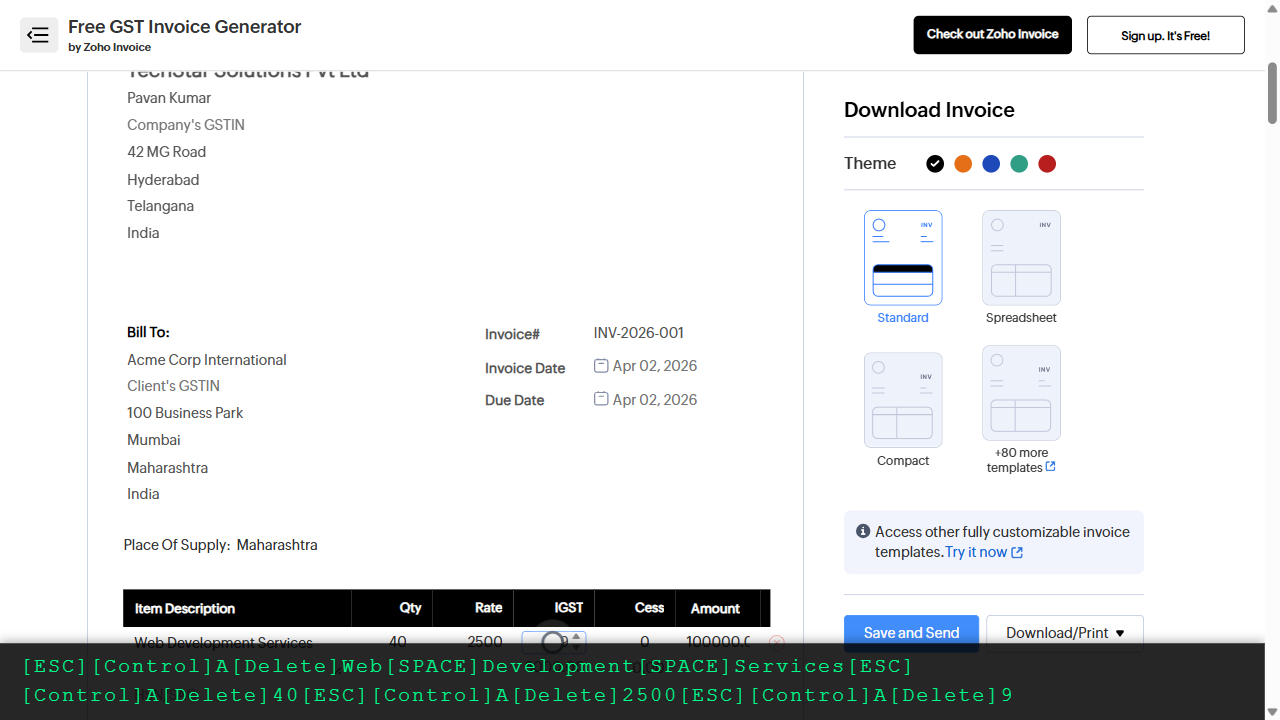Select the Standard template thumbnail
1280x720 pixels.
point(903,258)
